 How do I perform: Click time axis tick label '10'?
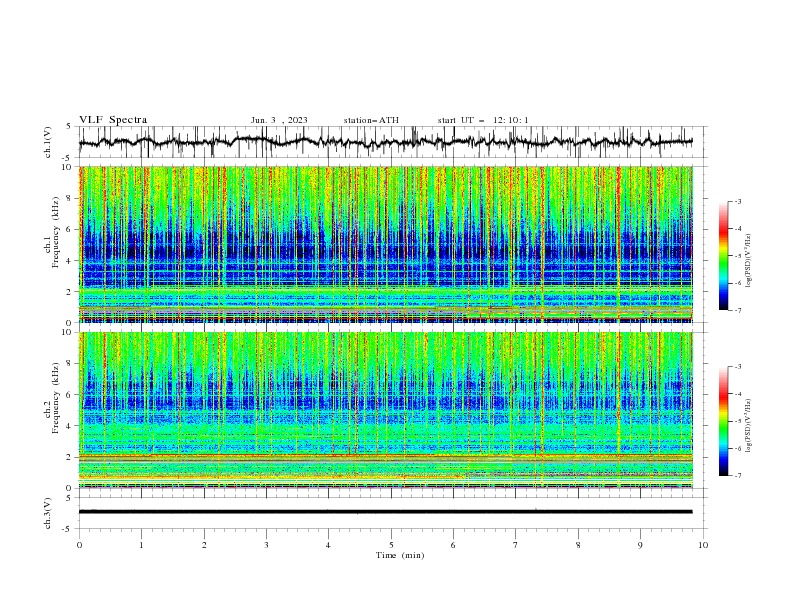tap(703, 545)
